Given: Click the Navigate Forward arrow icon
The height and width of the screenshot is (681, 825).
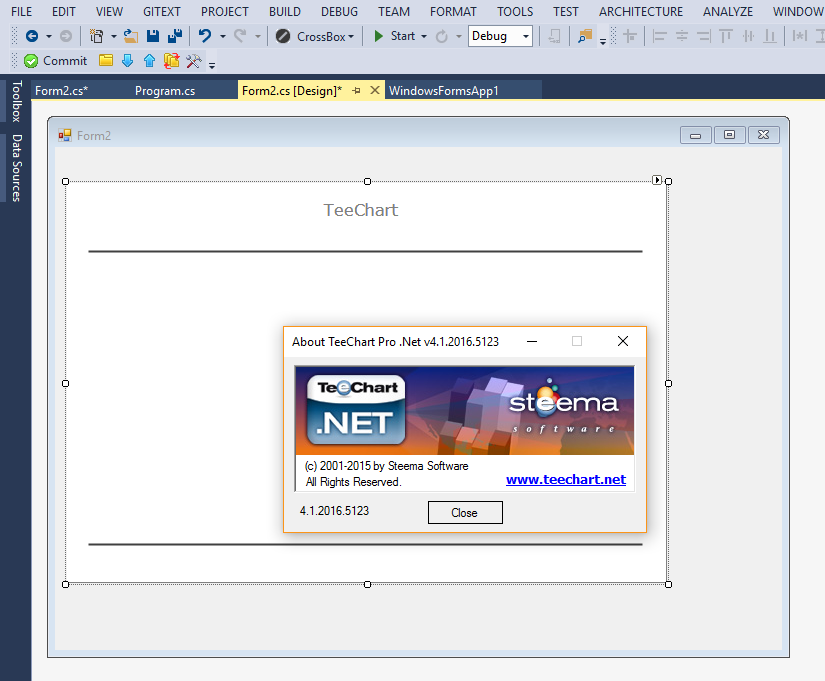Looking at the screenshot, I should (66, 36).
